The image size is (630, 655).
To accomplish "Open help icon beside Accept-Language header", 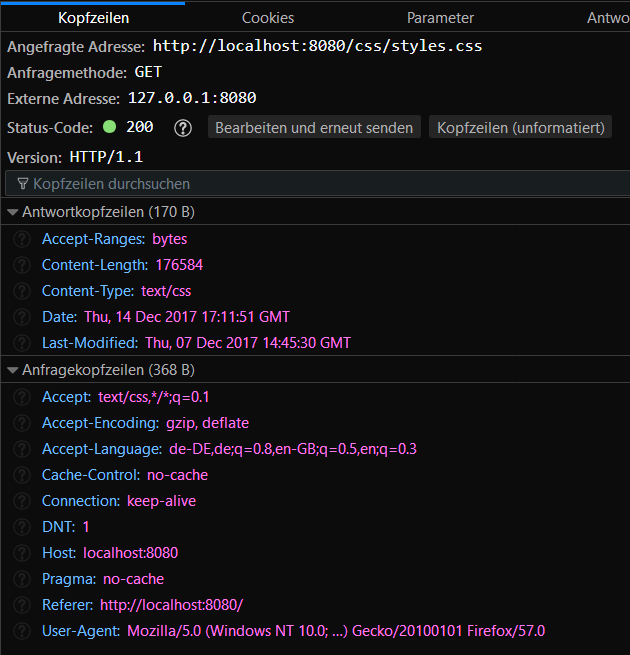I will point(22,449).
